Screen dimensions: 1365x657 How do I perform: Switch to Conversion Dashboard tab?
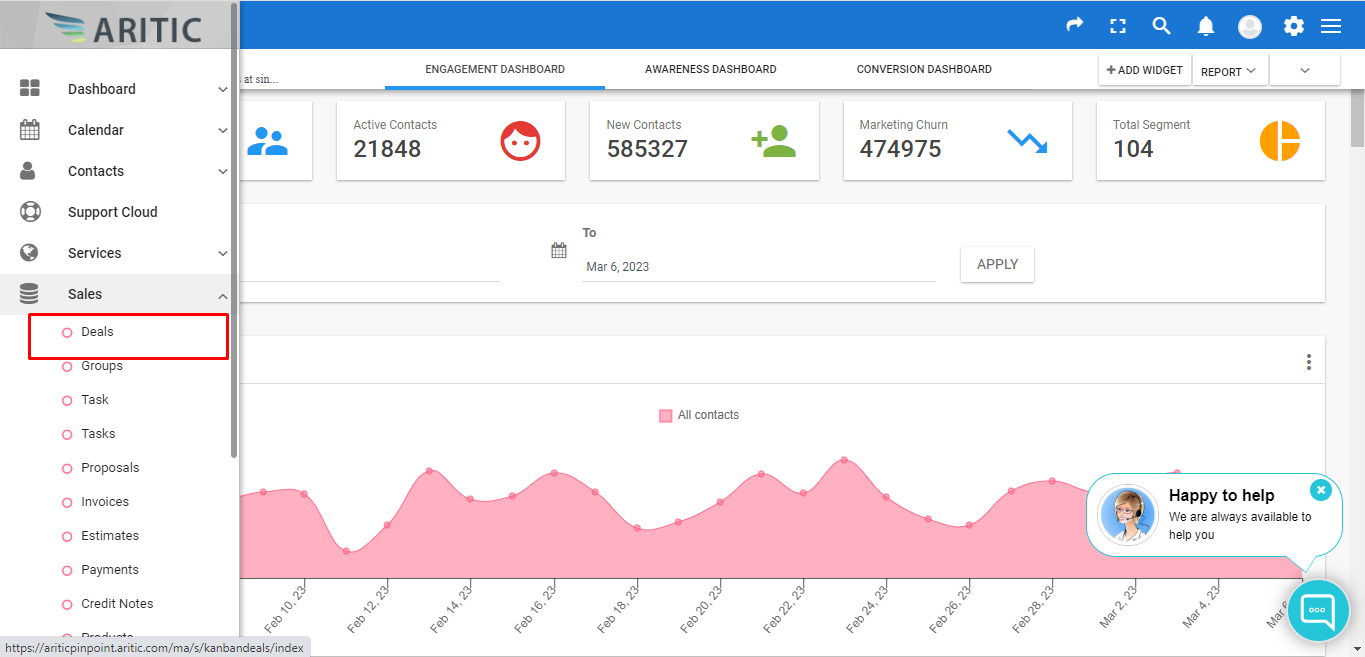[924, 69]
